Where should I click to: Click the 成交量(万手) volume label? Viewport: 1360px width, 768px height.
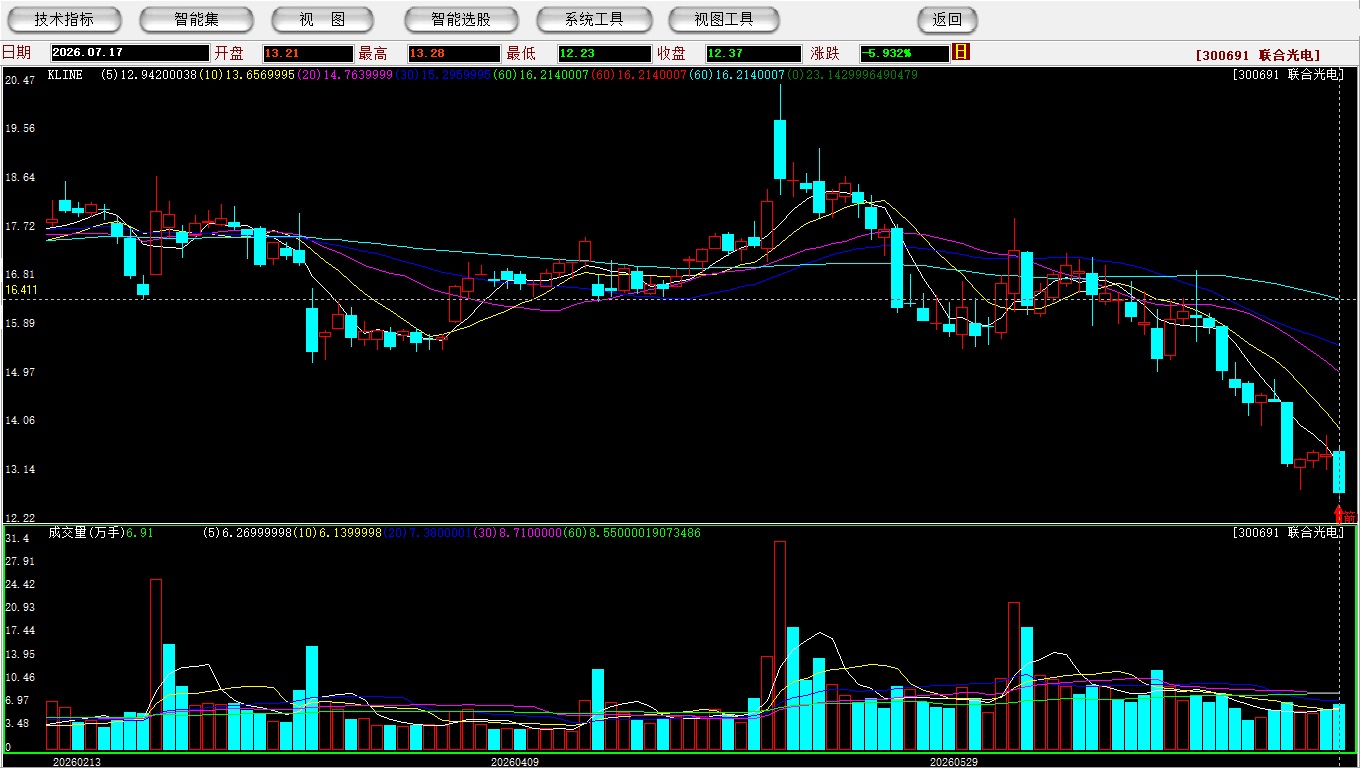point(86,533)
